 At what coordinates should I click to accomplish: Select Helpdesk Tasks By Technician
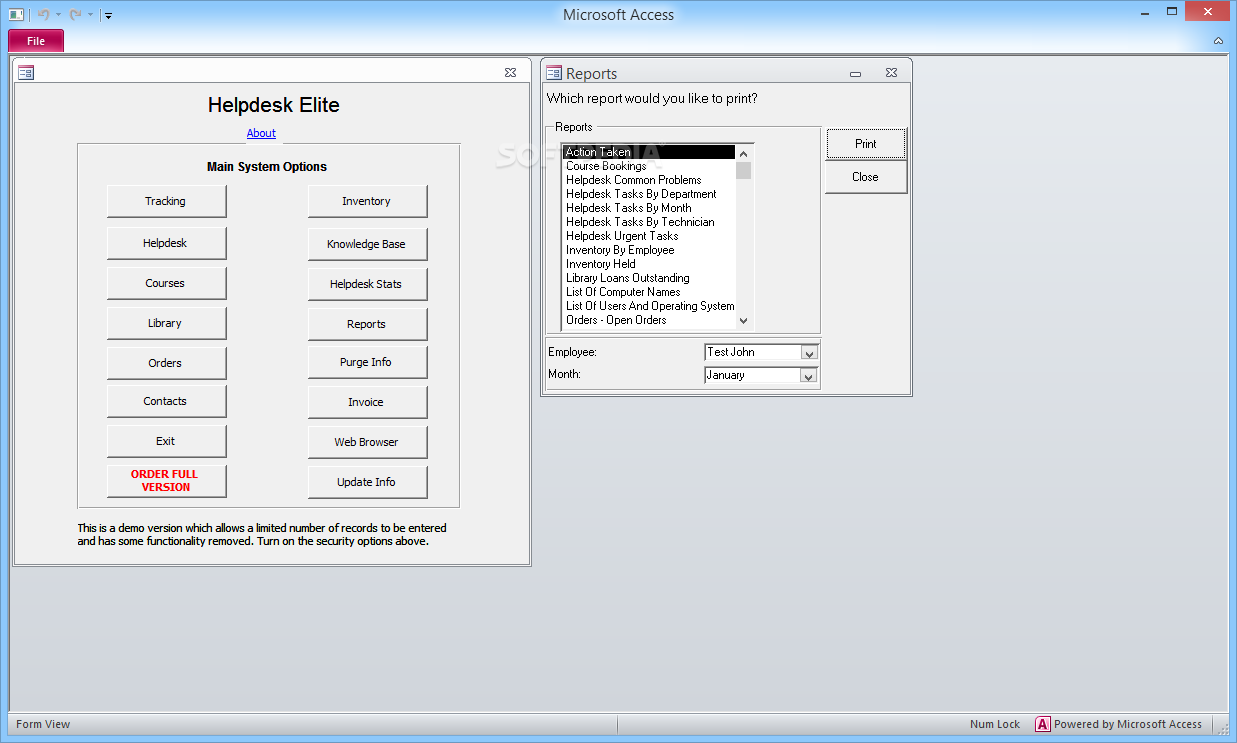pyautogui.click(x=649, y=222)
